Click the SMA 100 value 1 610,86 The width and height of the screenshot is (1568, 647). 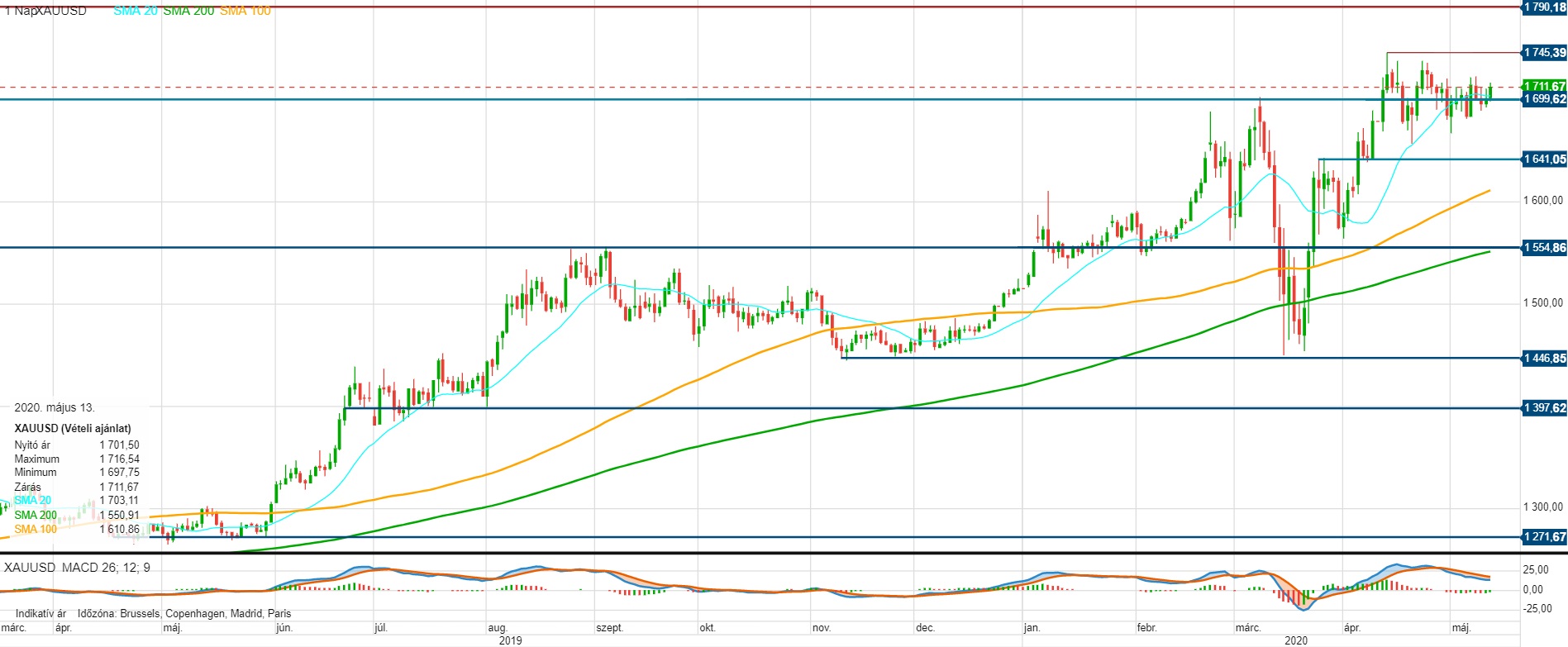tap(120, 530)
